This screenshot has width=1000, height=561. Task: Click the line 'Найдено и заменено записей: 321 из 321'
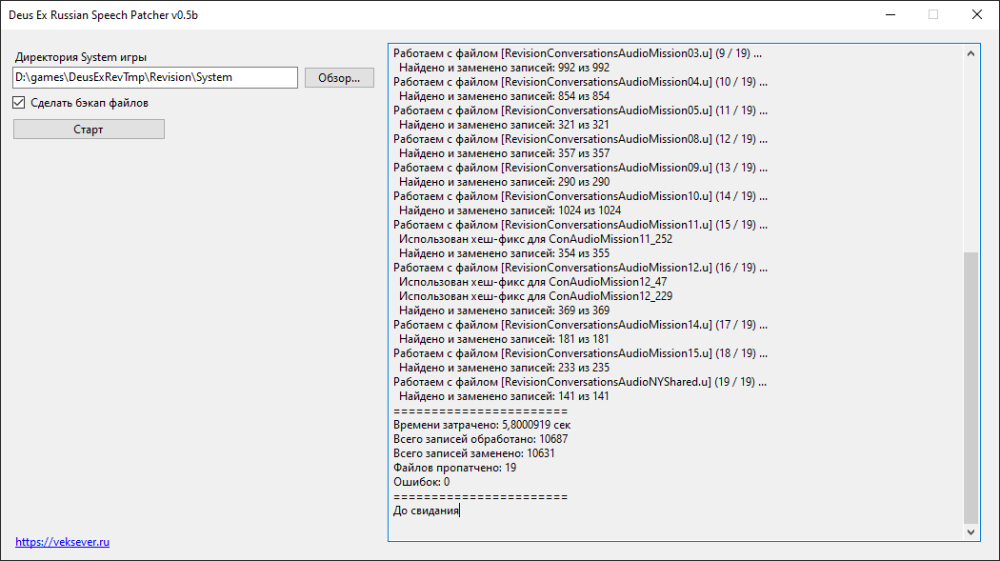coord(504,125)
